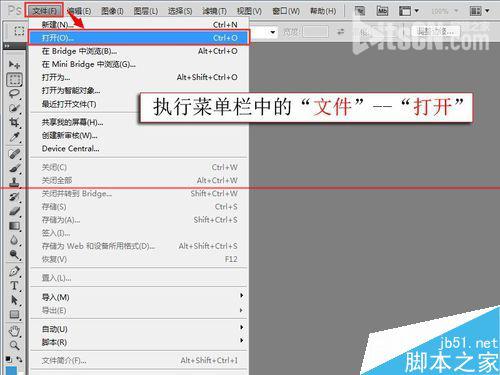Open the style dropdown arrow in options bar

(x=273, y=32)
